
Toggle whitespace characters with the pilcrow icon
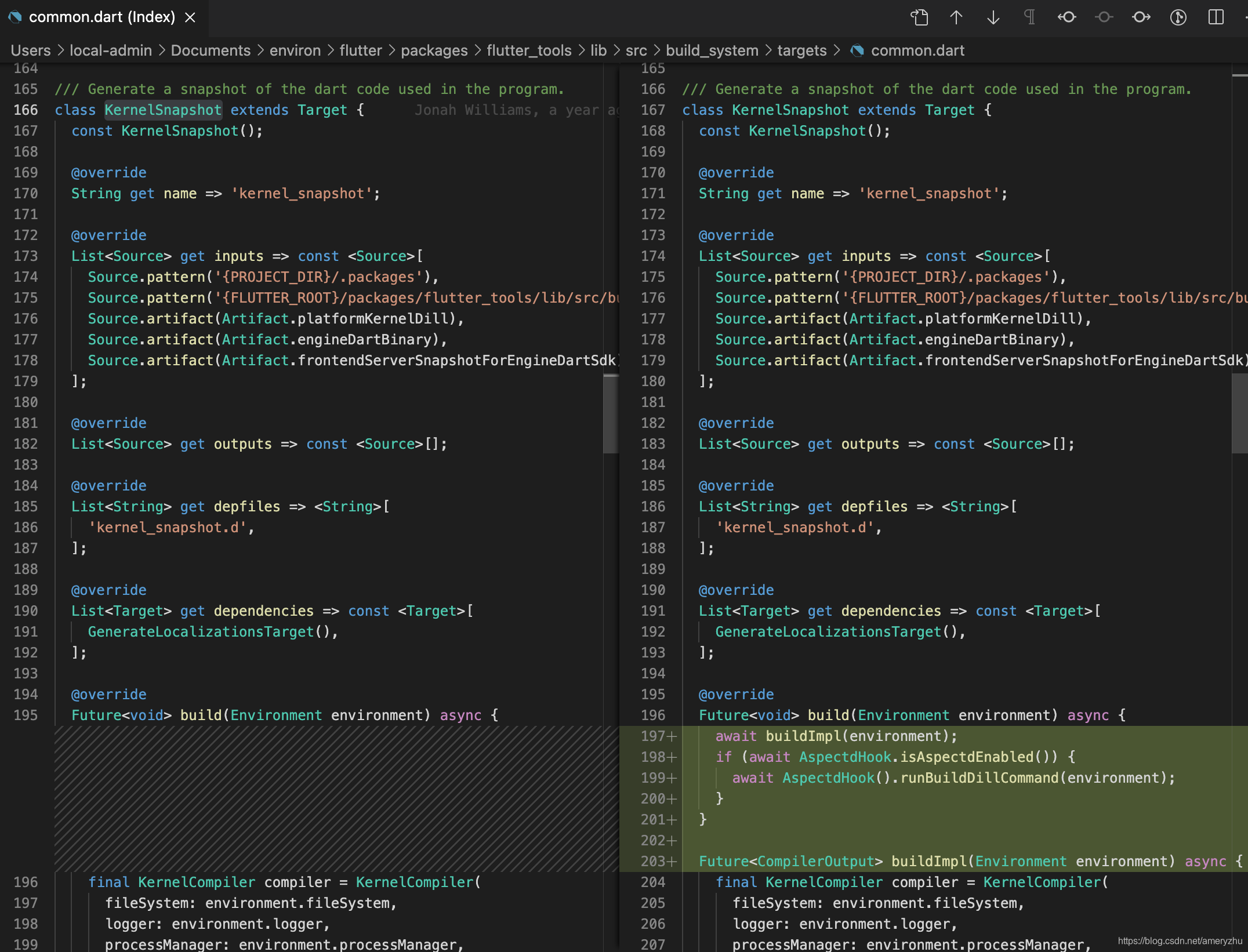point(1030,17)
